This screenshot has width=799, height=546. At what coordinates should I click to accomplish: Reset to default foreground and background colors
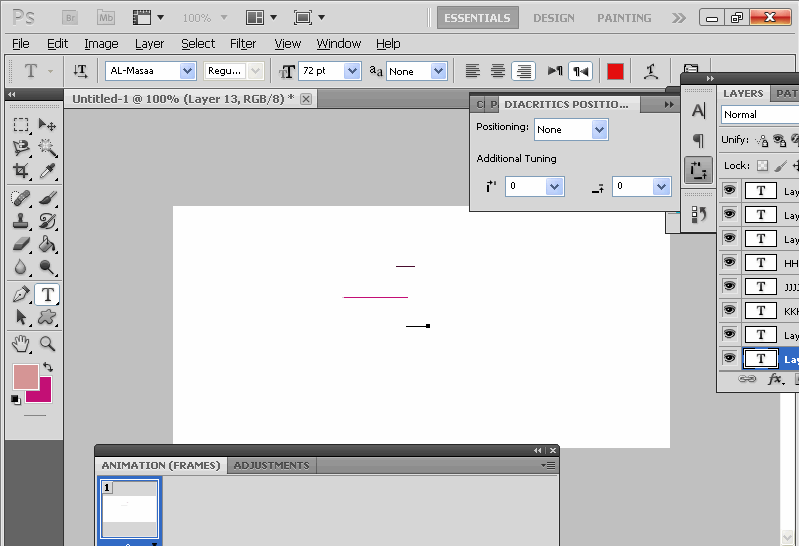pyautogui.click(x=16, y=400)
